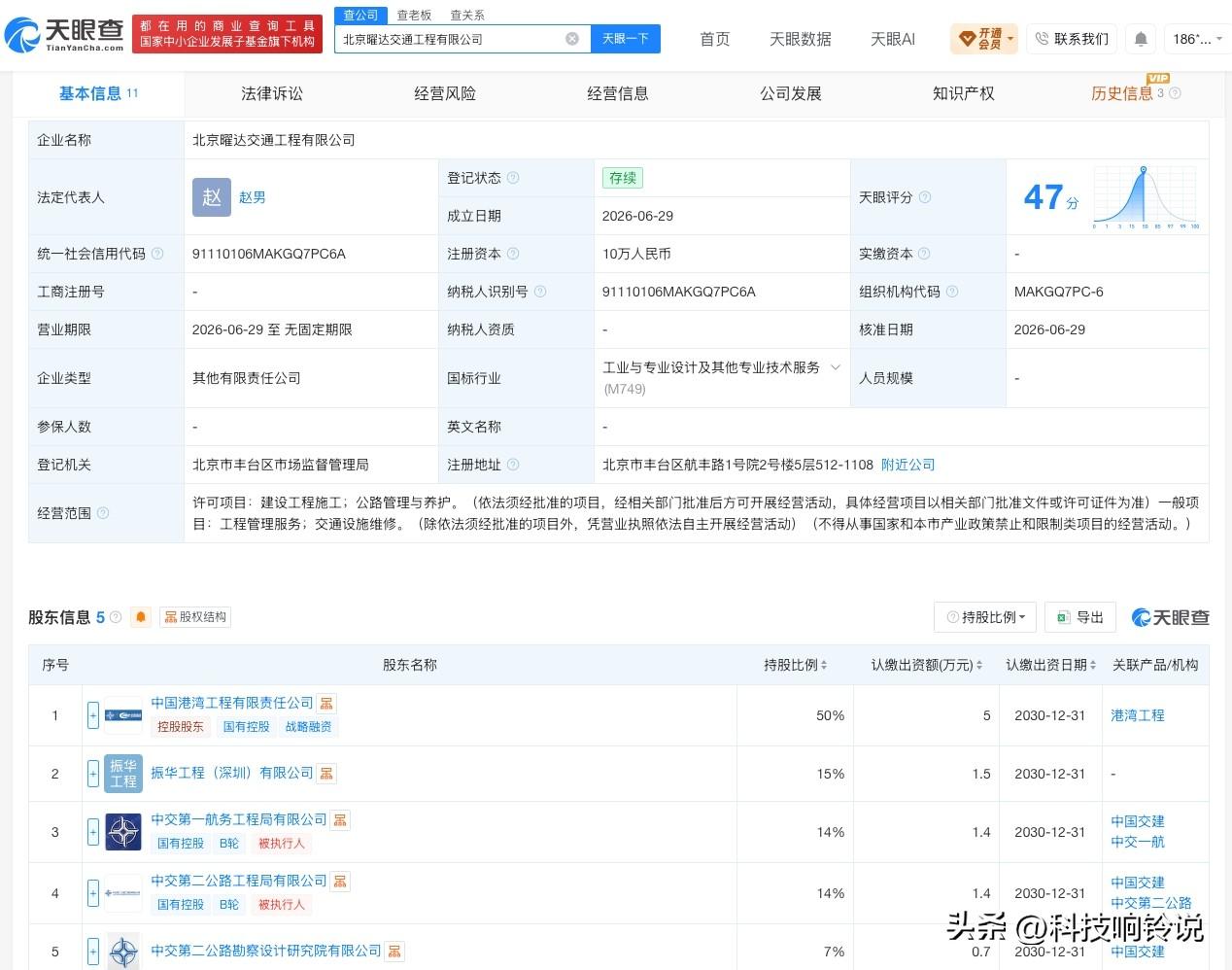Open equity chart icon beside 中国港湾工程有限责任公司

(x=326, y=704)
